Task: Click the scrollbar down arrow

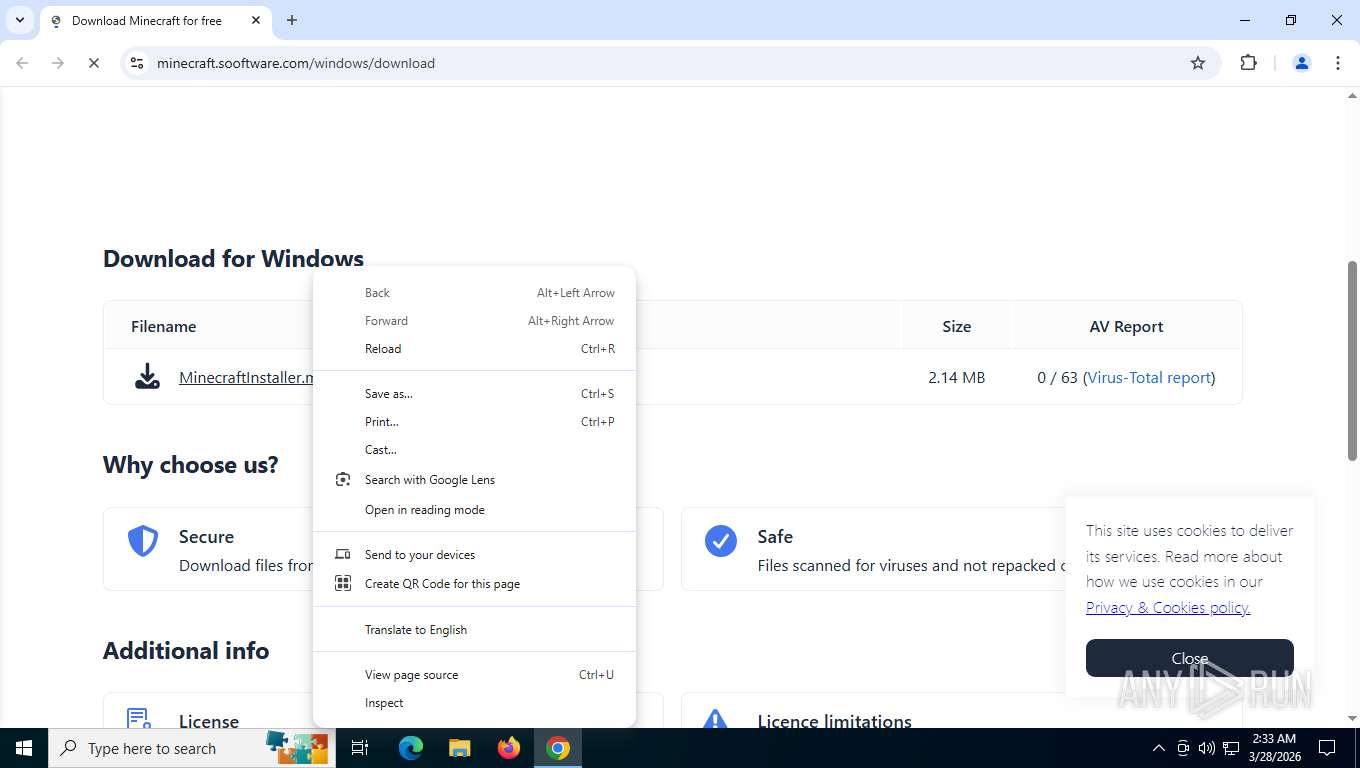Action: [1352, 719]
